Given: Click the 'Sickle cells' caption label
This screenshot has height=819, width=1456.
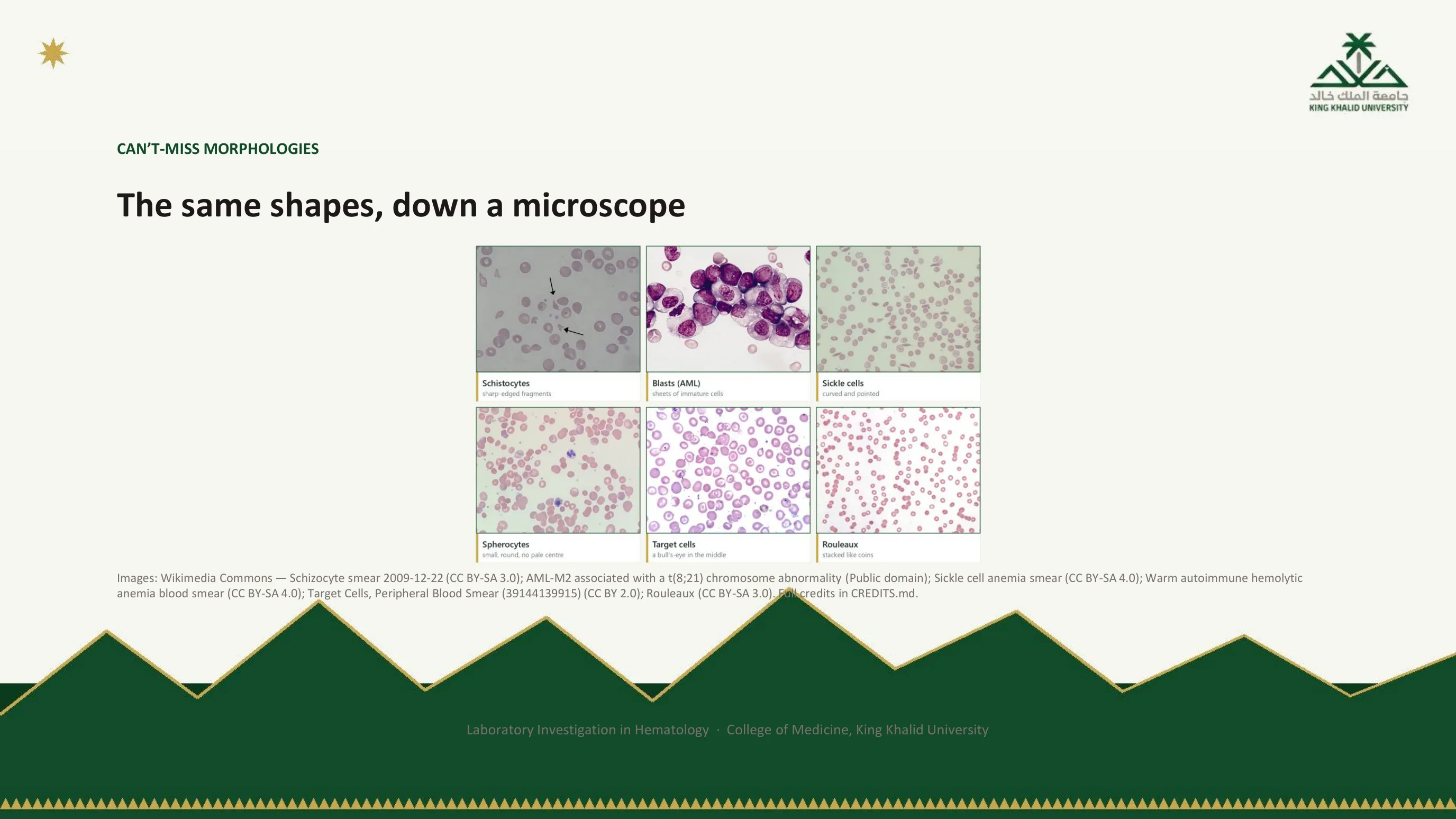Looking at the screenshot, I should point(843,383).
